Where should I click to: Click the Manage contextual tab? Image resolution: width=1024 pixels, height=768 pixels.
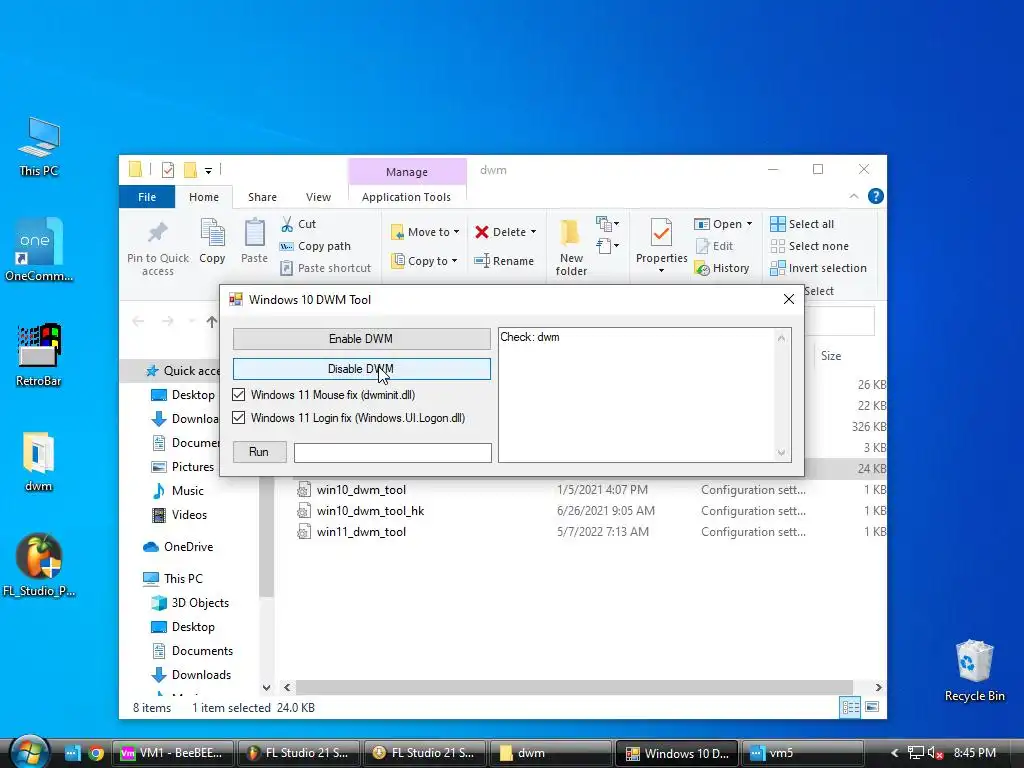tap(407, 172)
